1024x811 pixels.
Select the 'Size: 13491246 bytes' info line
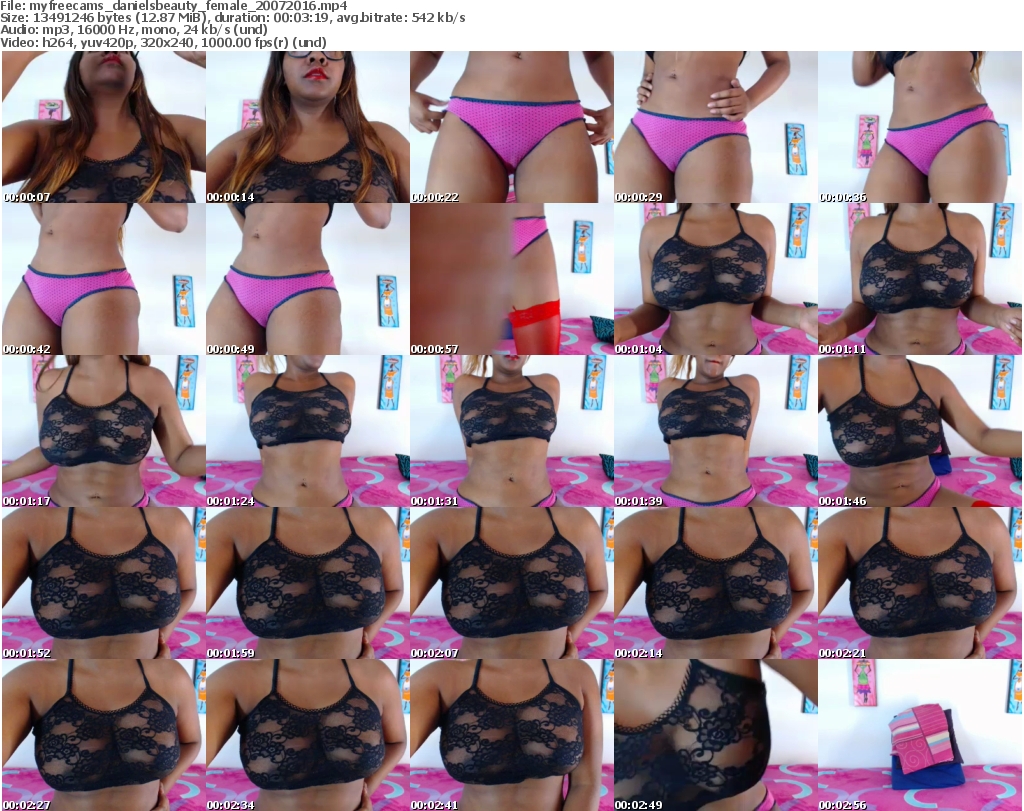[x=232, y=18]
